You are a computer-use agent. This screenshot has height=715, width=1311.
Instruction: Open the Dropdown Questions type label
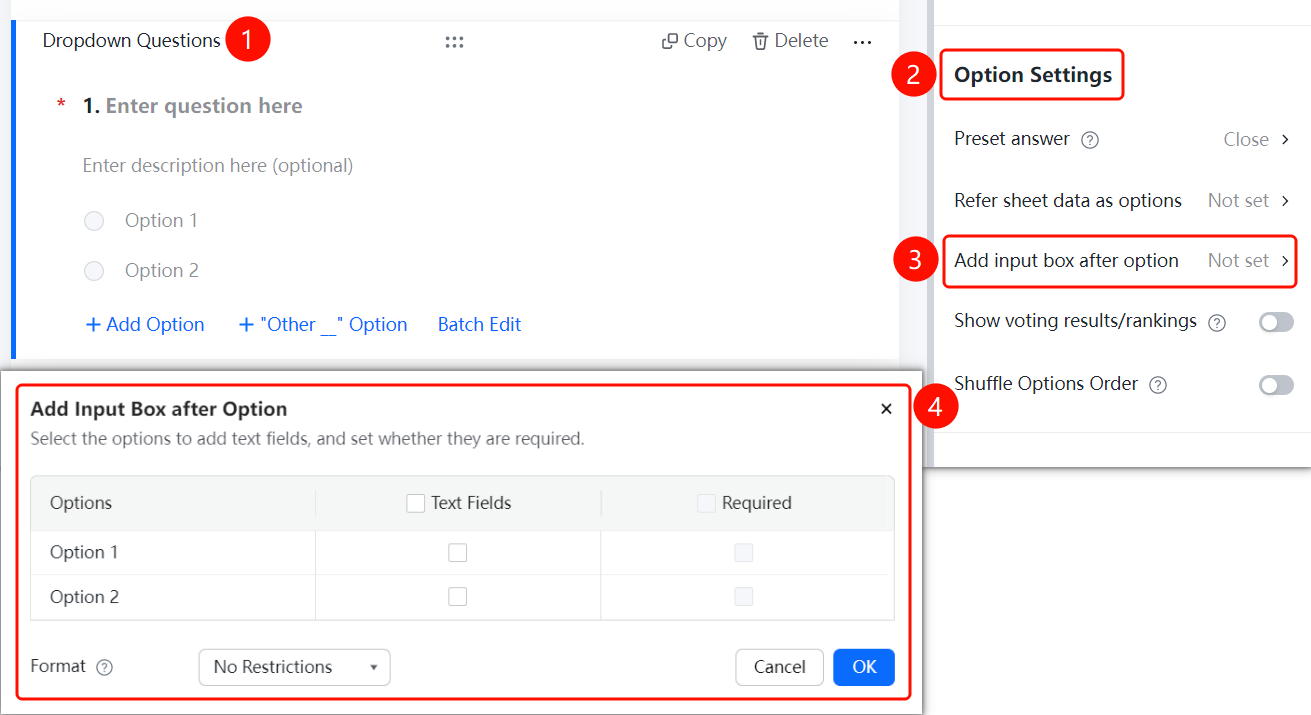pos(132,41)
